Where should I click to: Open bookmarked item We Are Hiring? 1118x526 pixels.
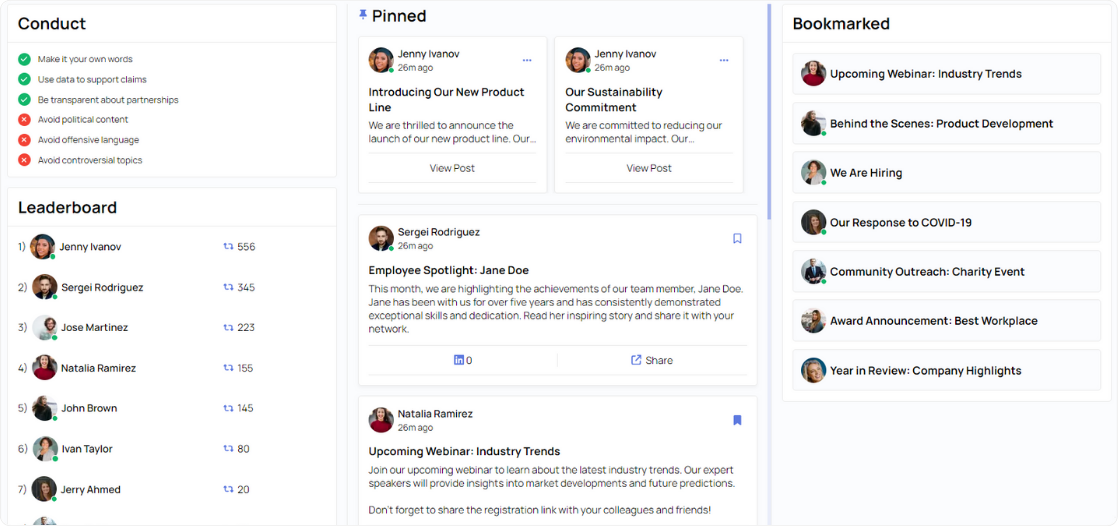pos(947,172)
